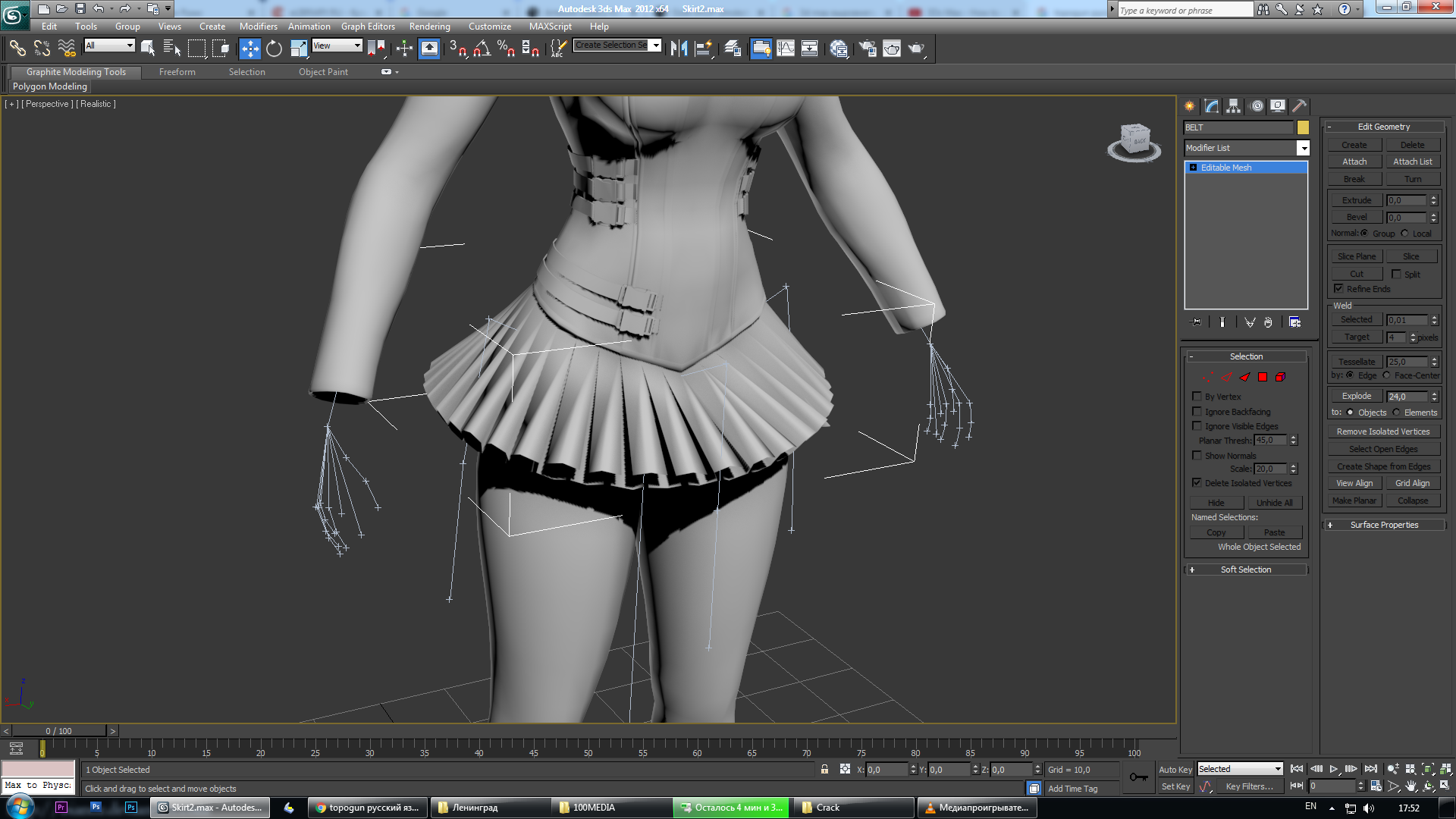Open the Graph Editors menu
Viewport: 1456px width, 819px height.
click(367, 27)
